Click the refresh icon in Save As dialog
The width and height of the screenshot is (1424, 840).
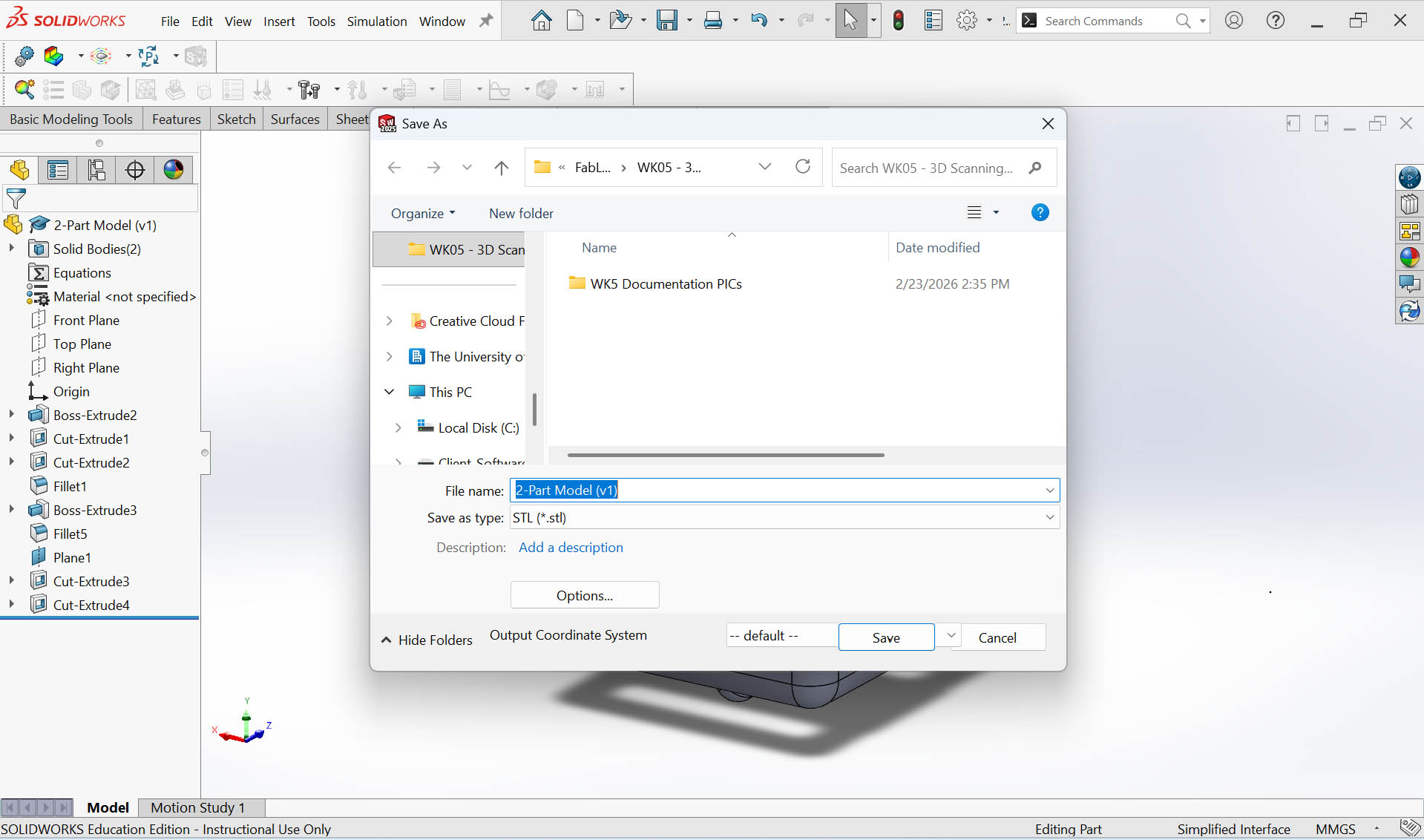point(803,167)
